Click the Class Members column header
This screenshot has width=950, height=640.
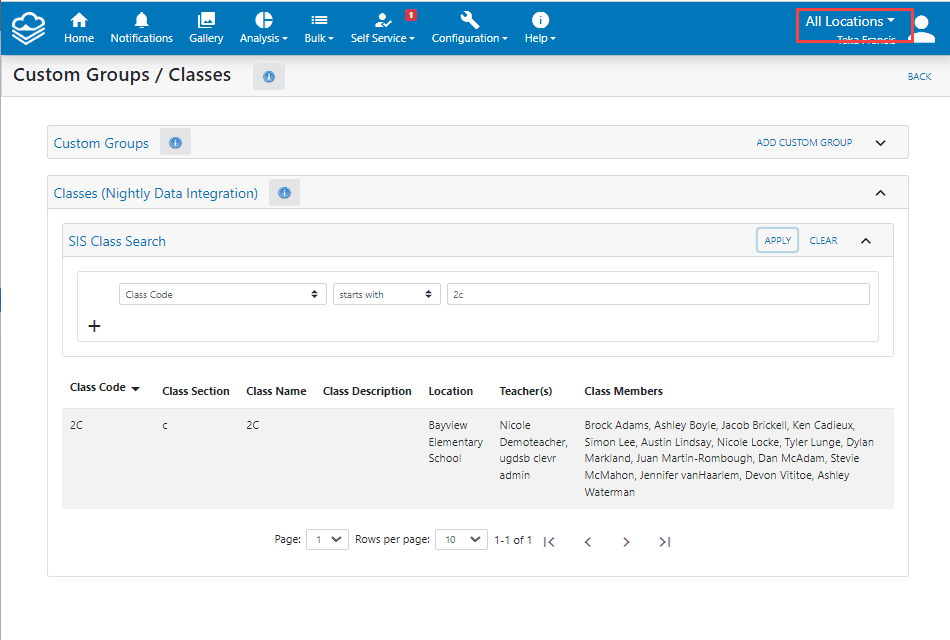(x=623, y=392)
